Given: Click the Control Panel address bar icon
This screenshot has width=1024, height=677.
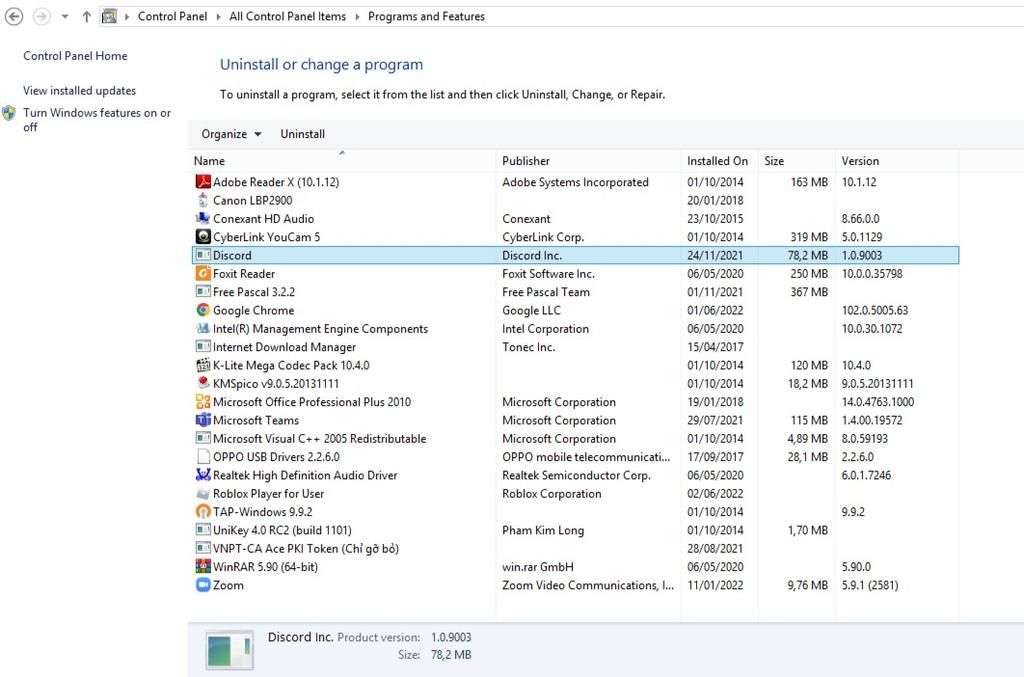Looking at the screenshot, I should pyautogui.click(x=109, y=16).
